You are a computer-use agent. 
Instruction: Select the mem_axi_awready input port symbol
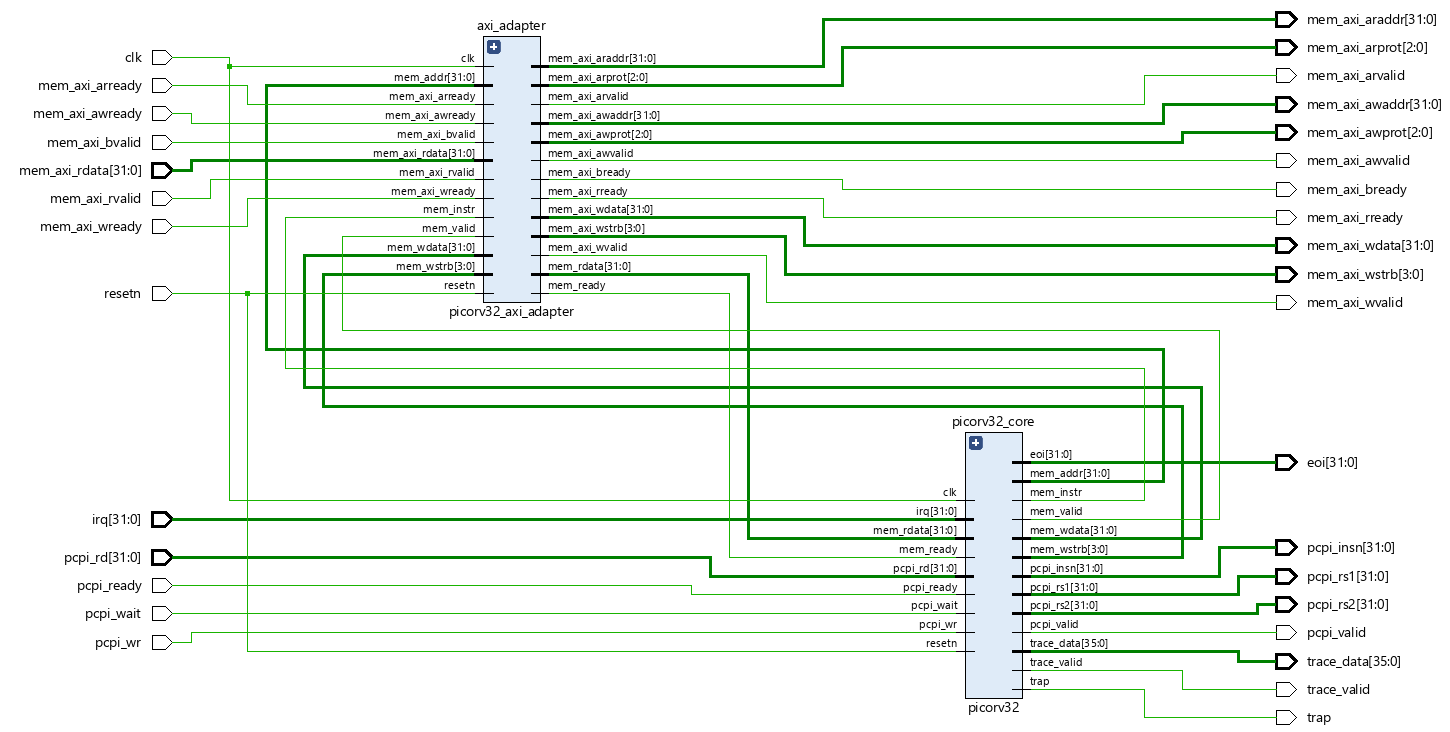click(162, 113)
